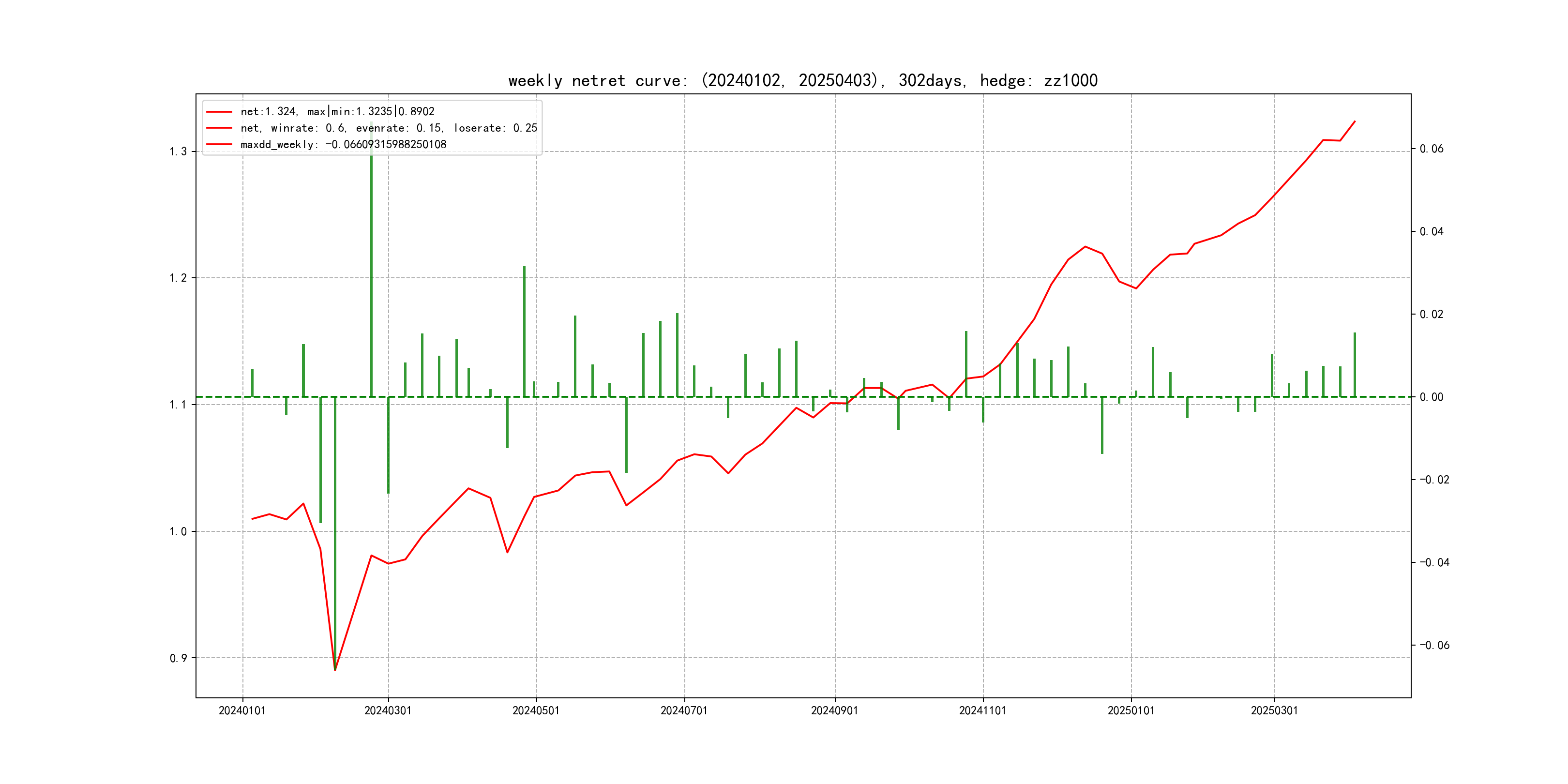Click the 20240901 x-axis label
The width and height of the screenshot is (1568, 784).
pos(834,710)
